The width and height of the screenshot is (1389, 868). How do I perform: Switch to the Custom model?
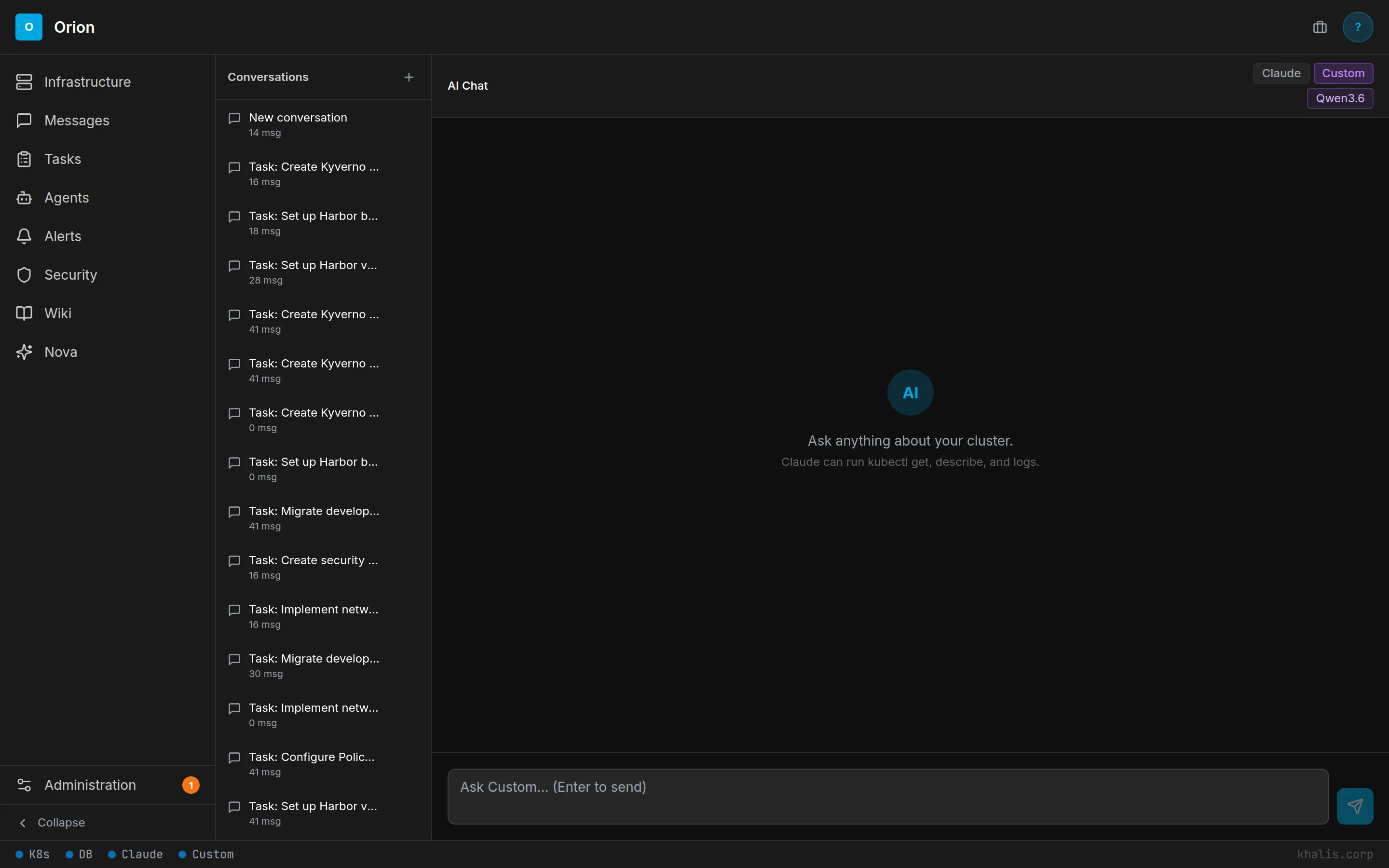[1343, 73]
